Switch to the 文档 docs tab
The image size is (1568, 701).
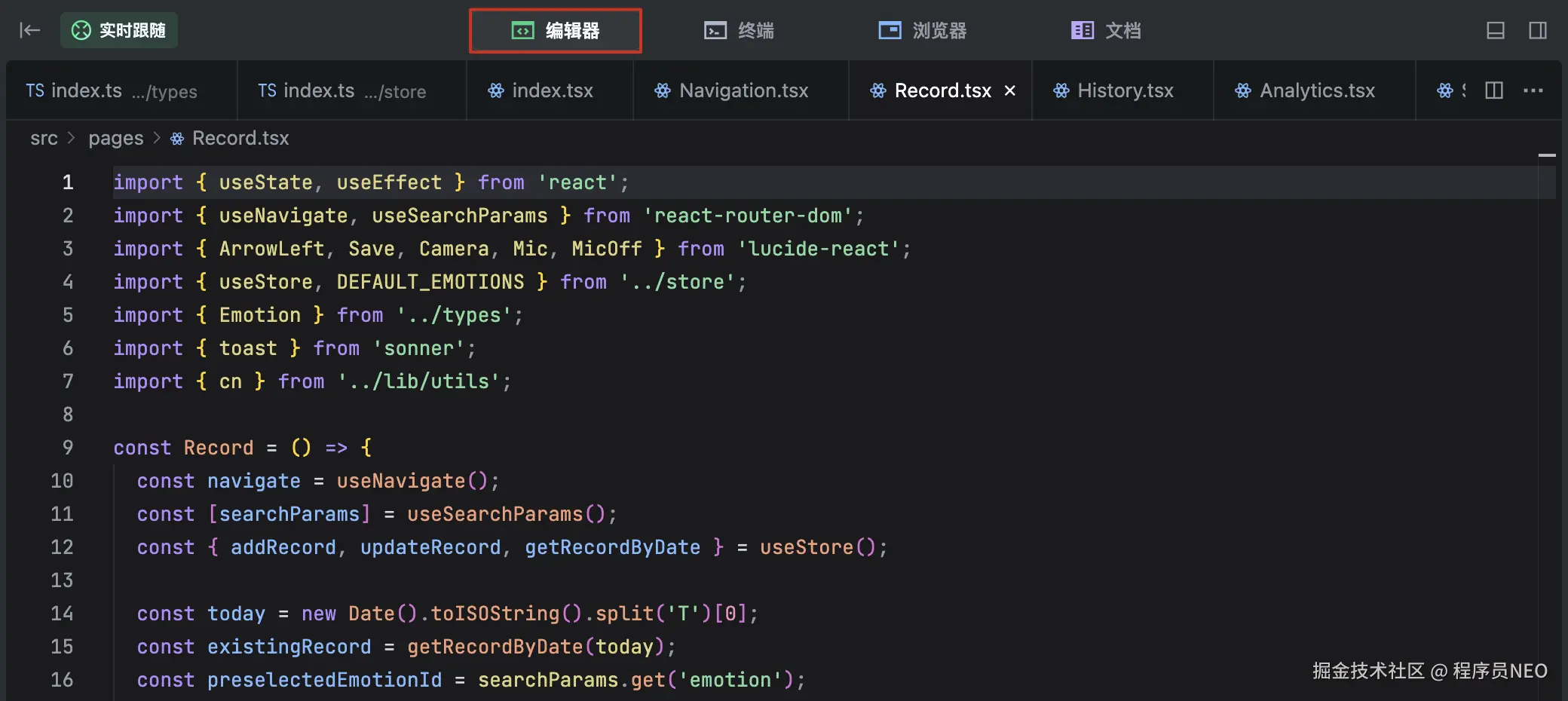(1106, 31)
